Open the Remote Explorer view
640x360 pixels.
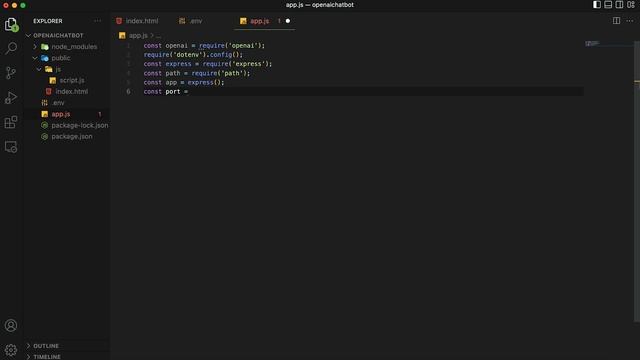coord(11,147)
